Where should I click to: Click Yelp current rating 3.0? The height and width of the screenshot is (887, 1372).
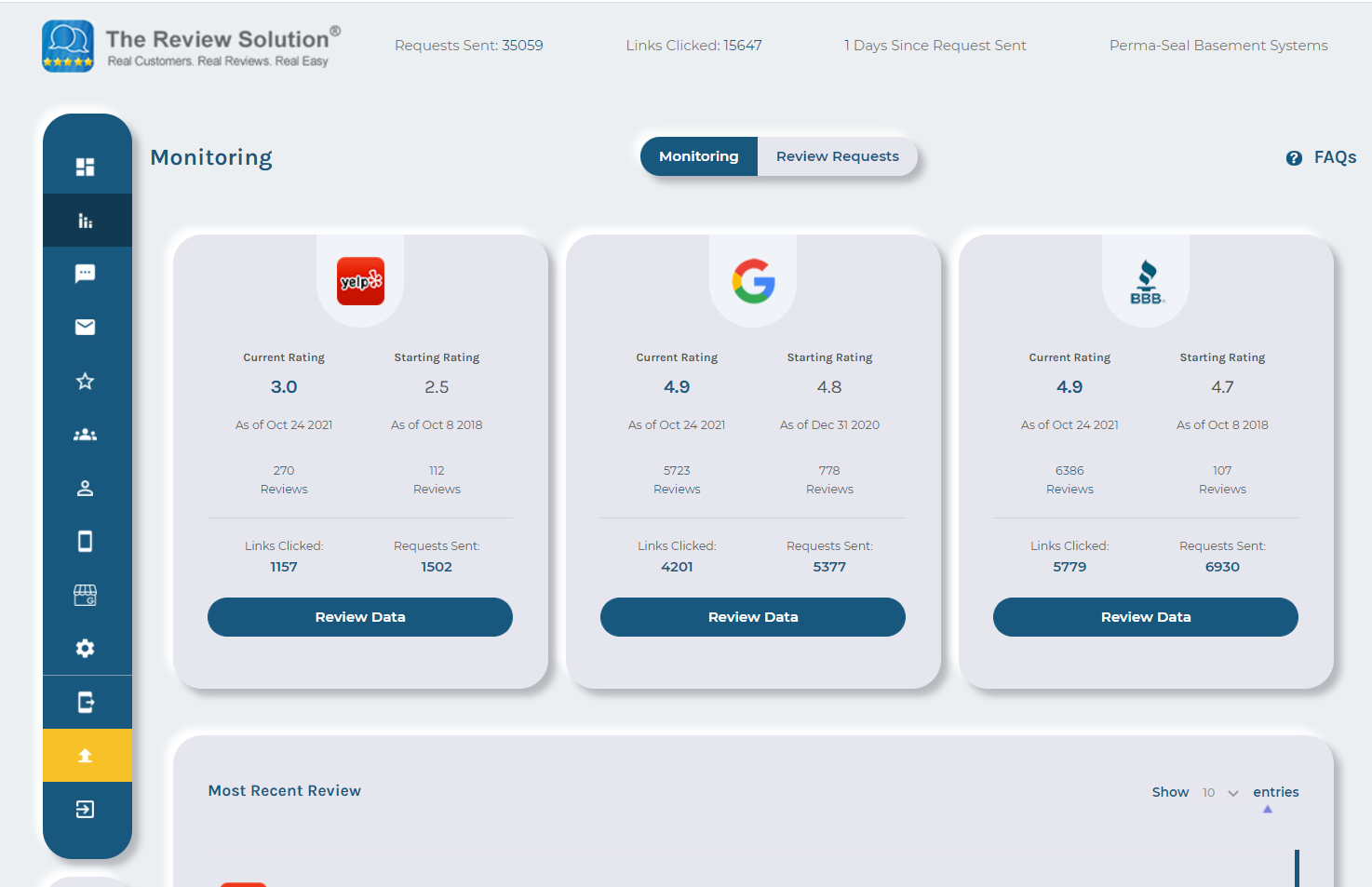pyautogui.click(x=284, y=387)
